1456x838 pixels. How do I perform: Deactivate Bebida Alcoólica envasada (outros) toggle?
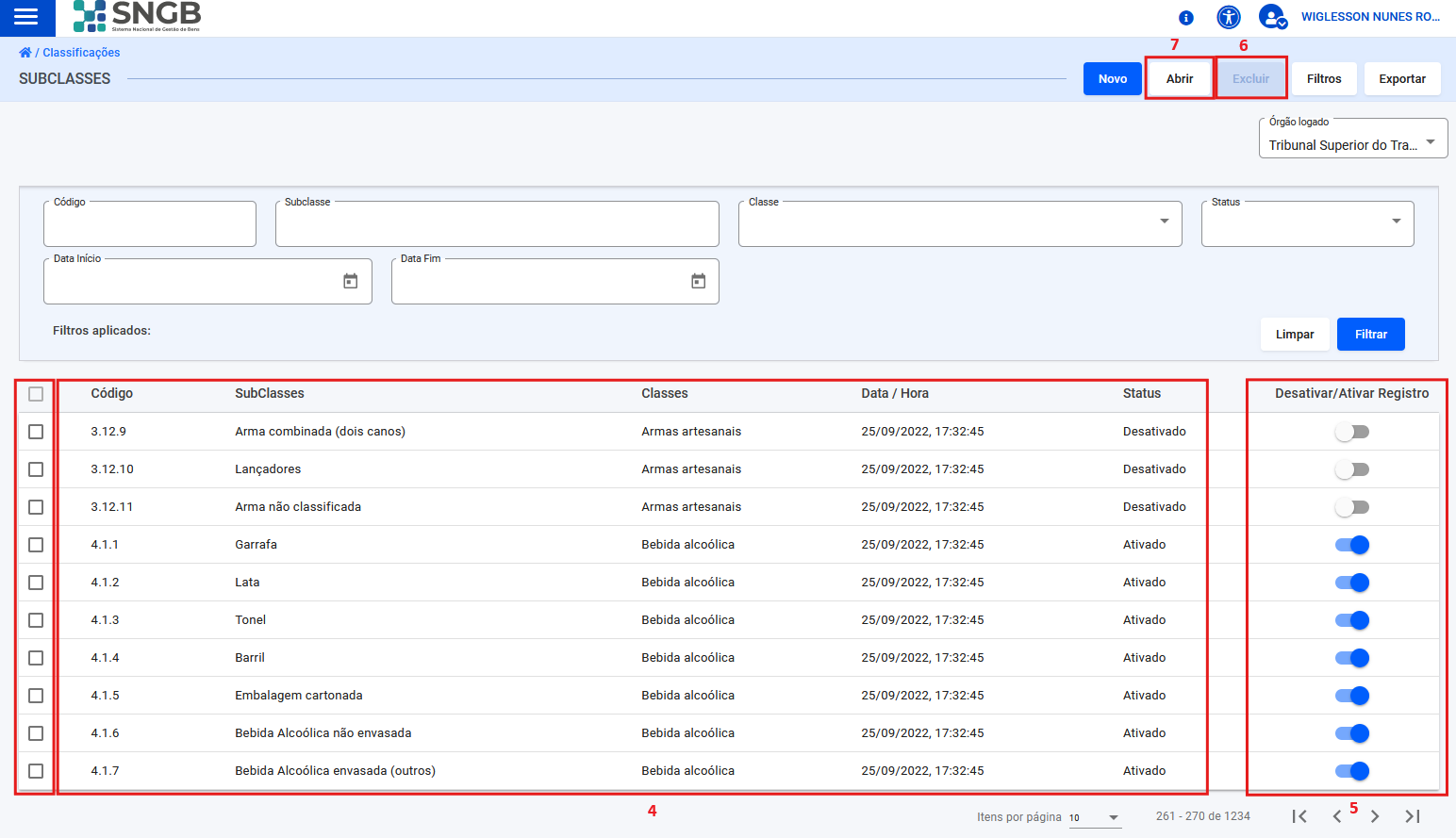tap(1352, 771)
